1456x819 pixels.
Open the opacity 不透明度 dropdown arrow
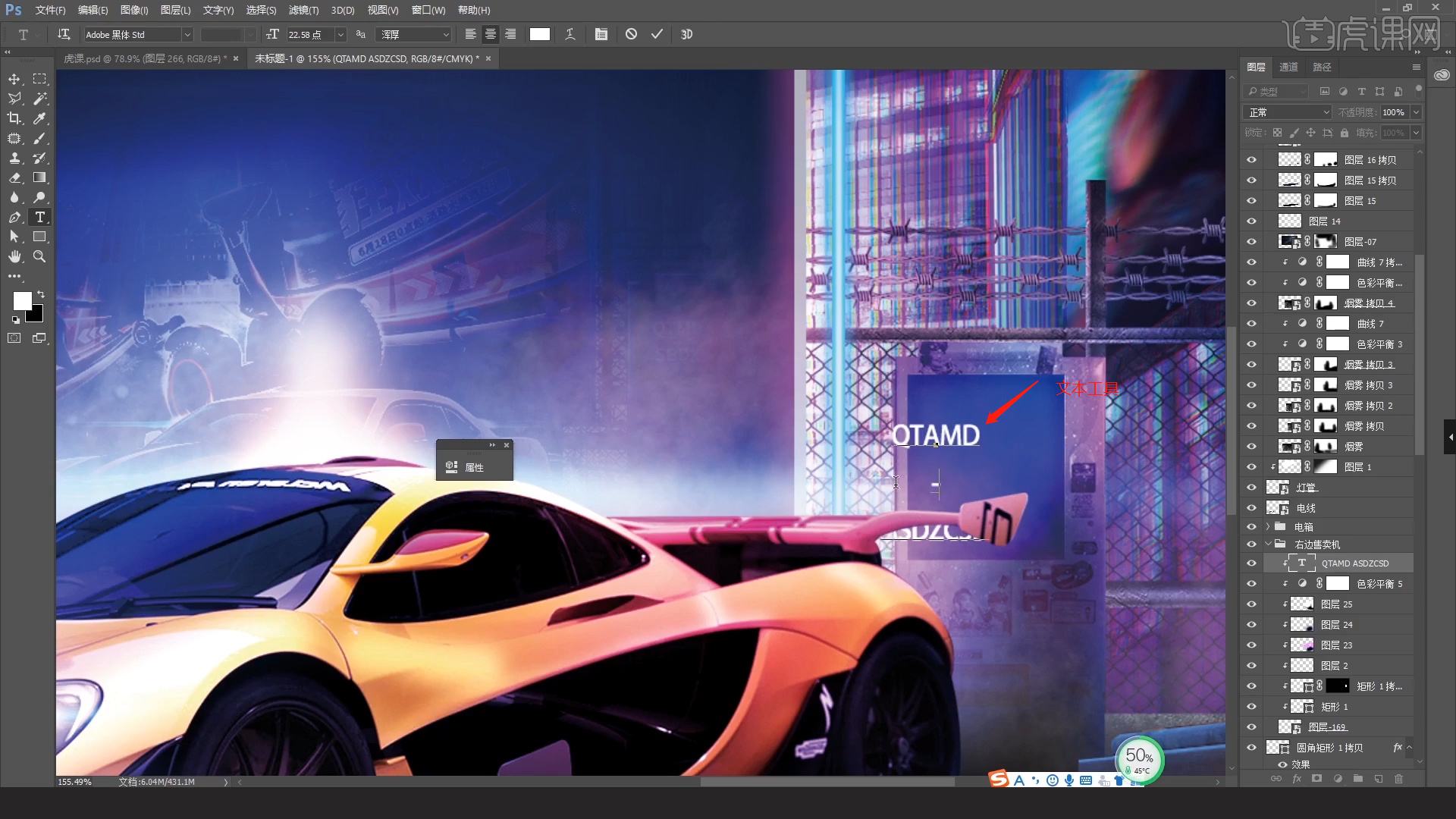(1415, 112)
